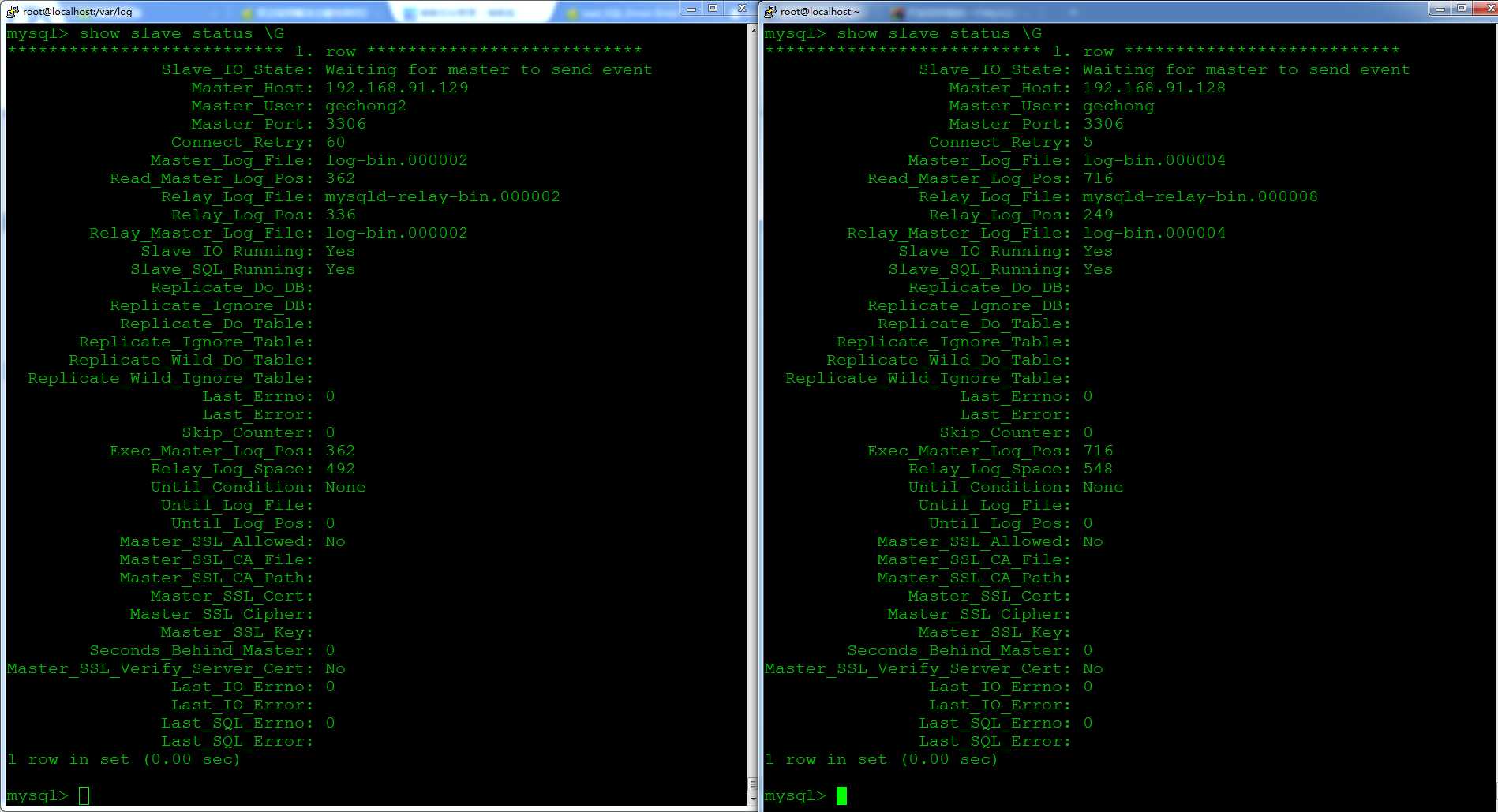The image size is (1498, 812).
Task: Click Relay_Log_File value mysqld-relay-bin.000002
Action: tap(443, 196)
